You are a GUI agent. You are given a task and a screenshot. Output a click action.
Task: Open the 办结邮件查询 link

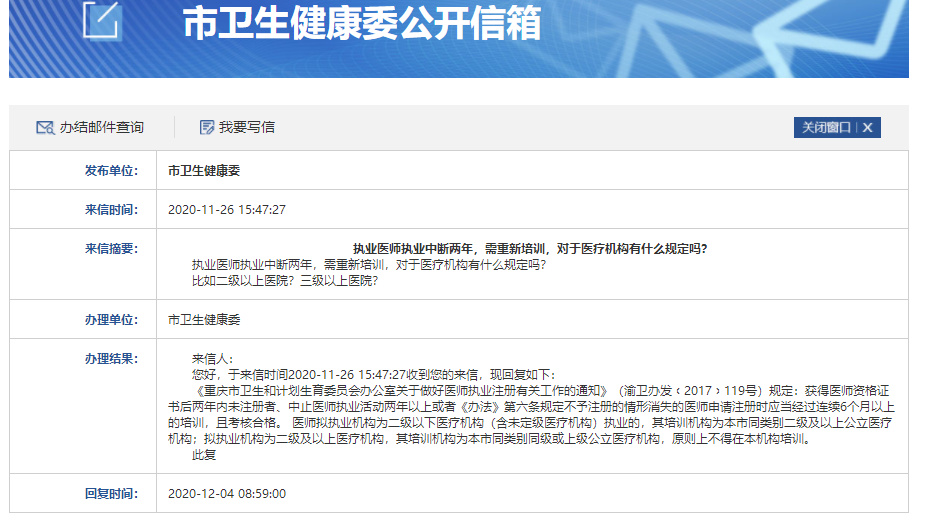click(101, 127)
